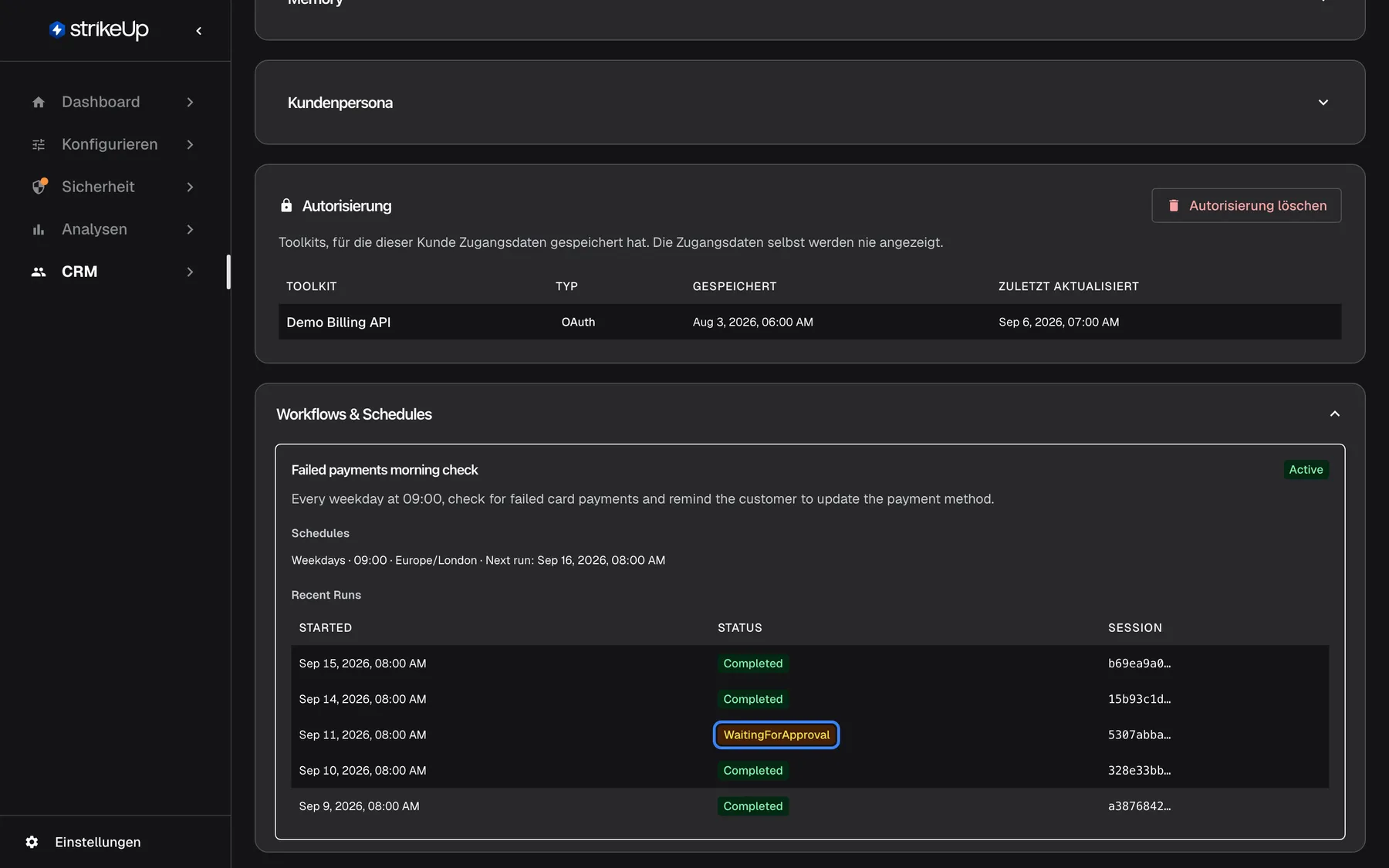This screenshot has height=868, width=1389.
Task: Click the Konfigurieren sliders icon
Action: click(x=39, y=144)
